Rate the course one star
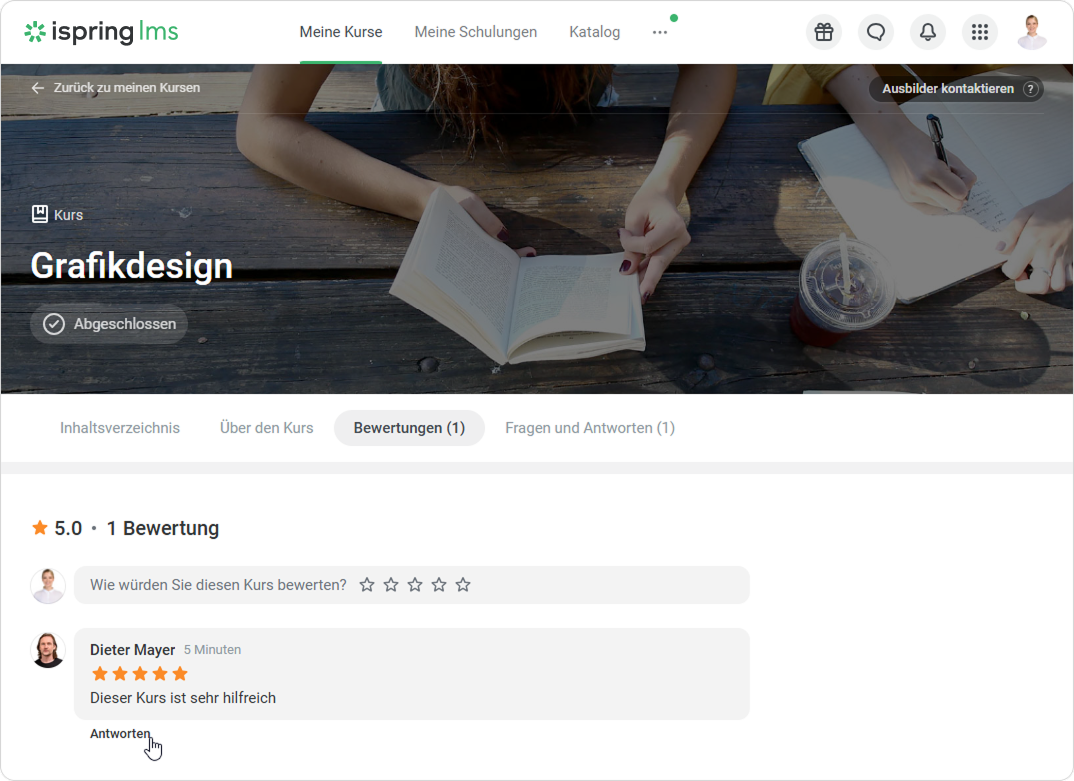The width and height of the screenshot is (1074, 781). 367,585
